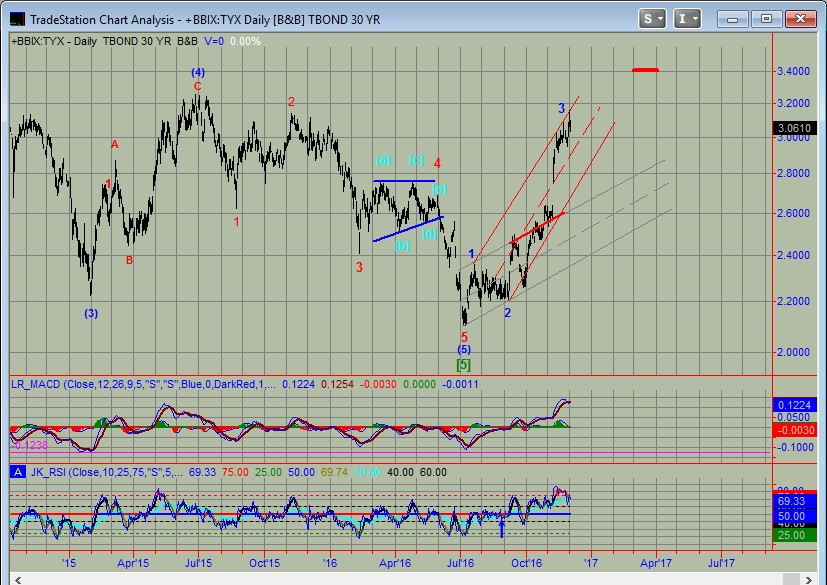Select the thick red trendline segment
827x585 pixels.
pyautogui.click(x=537, y=227)
